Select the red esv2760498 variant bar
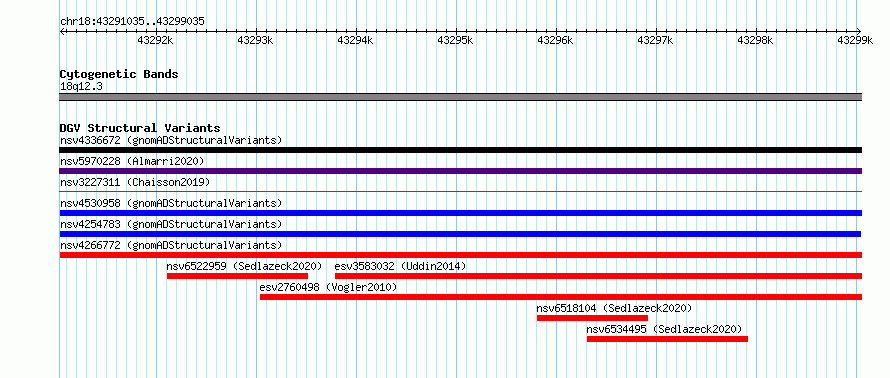Viewport: 890px width, 378px height. 561,297
